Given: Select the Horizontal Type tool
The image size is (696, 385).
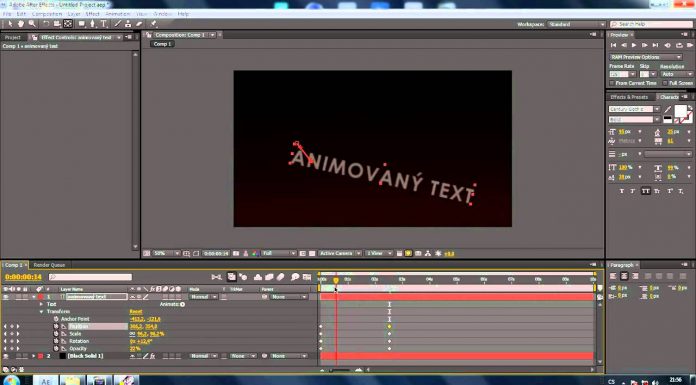Looking at the screenshot, I should [104, 24].
